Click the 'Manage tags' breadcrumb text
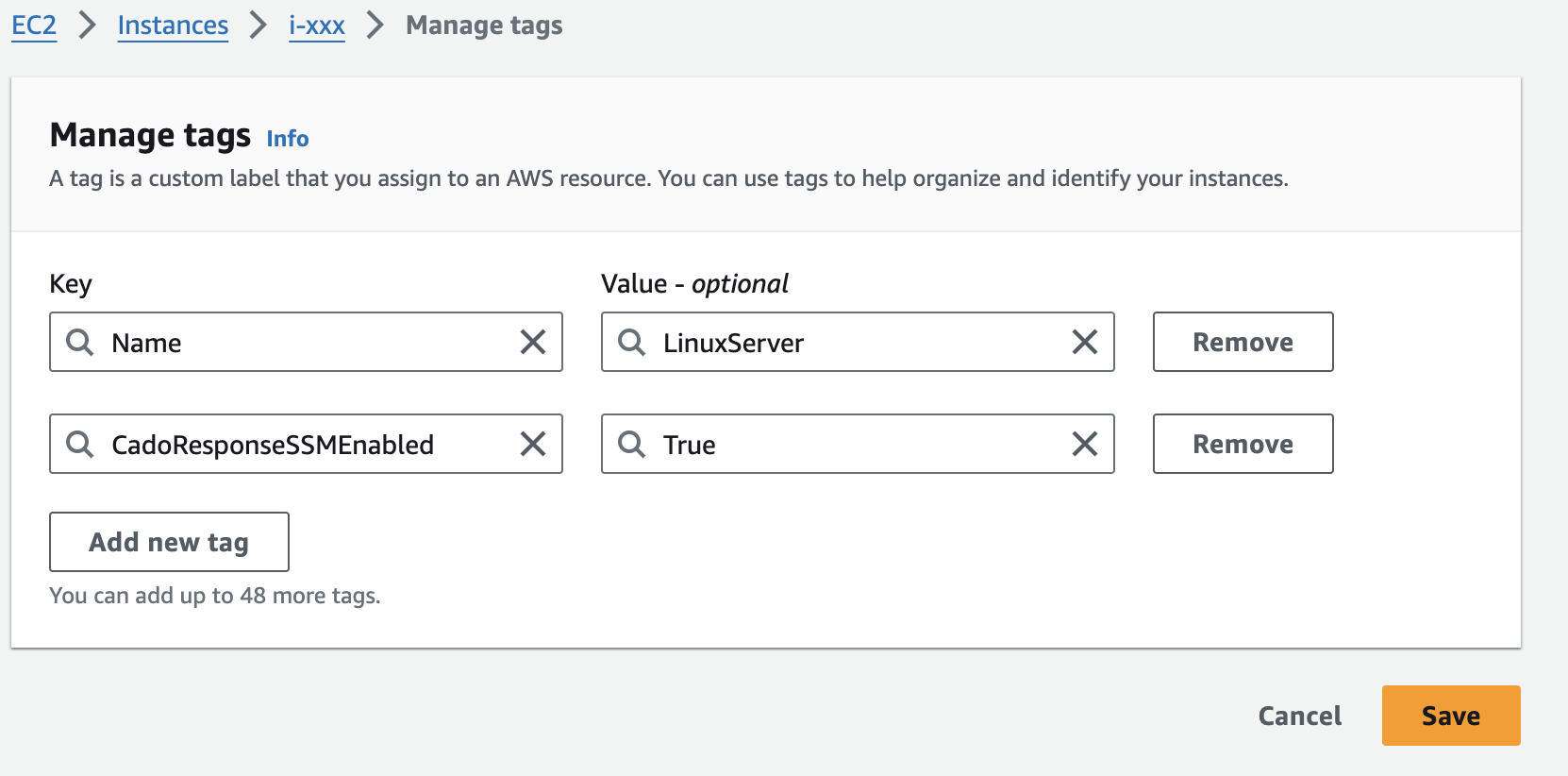The image size is (1568, 776). (x=484, y=25)
